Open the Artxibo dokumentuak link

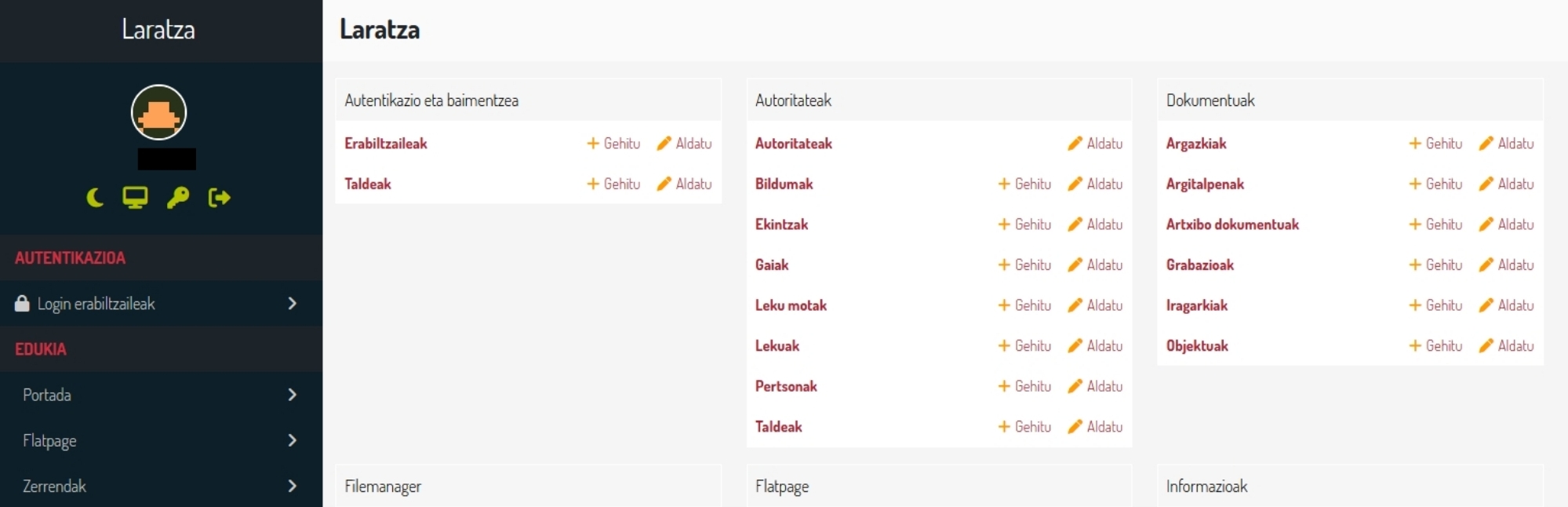click(x=1231, y=224)
